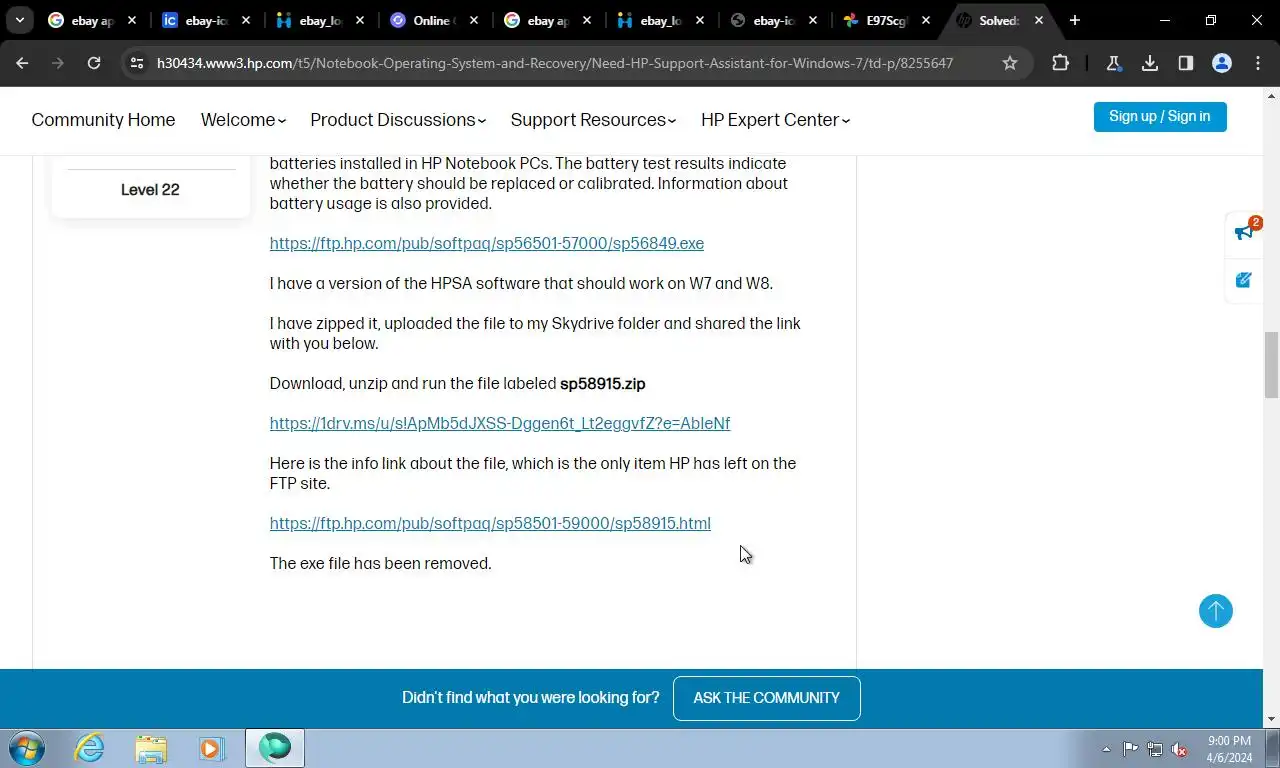Click the blue scroll-to-top arrow button
Viewport: 1280px width, 768px height.
[1216, 611]
